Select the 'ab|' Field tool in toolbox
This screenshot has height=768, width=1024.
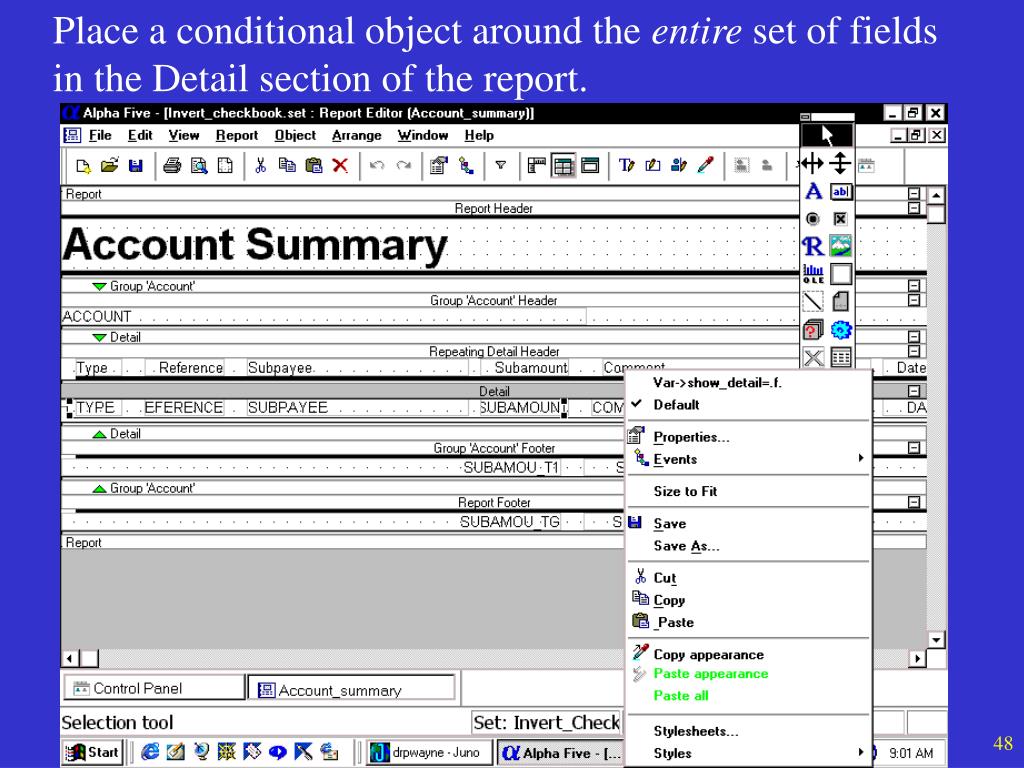840,191
